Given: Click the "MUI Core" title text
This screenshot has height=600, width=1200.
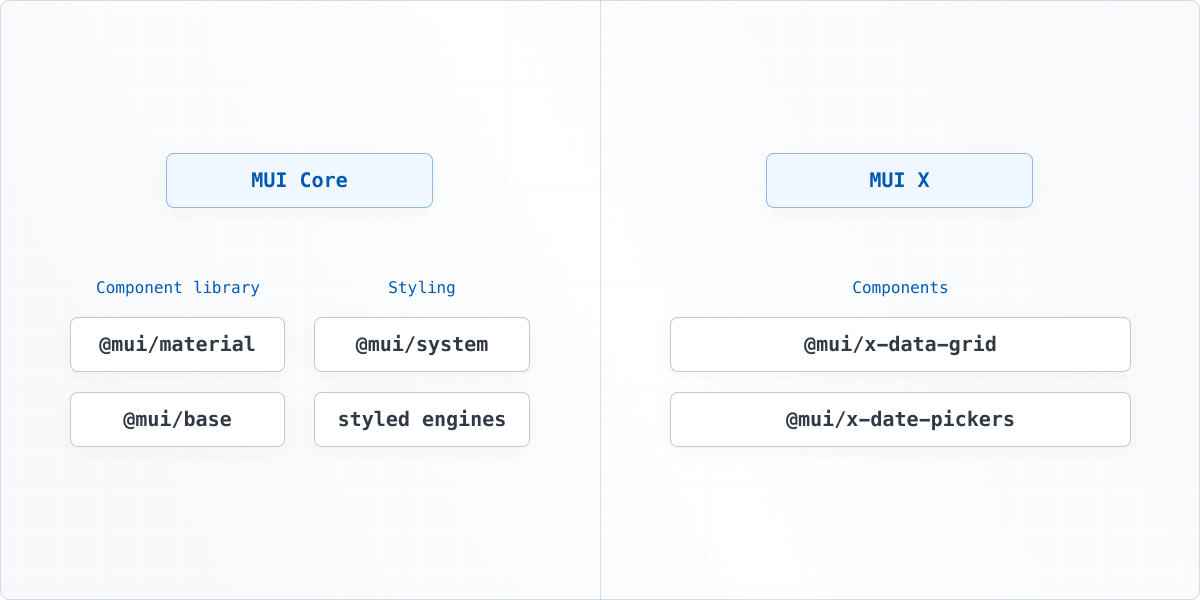Looking at the screenshot, I should (299, 181).
